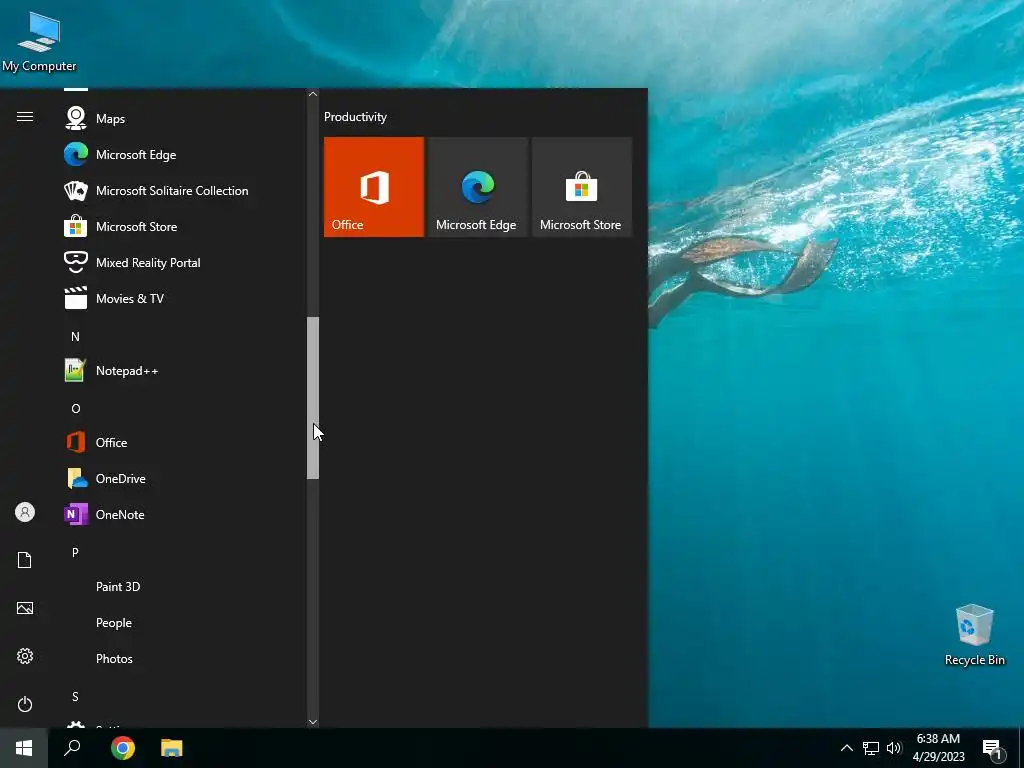Viewport: 1024px width, 768px height.
Task: Expand the Start menu hamburger button
Action: point(25,117)
